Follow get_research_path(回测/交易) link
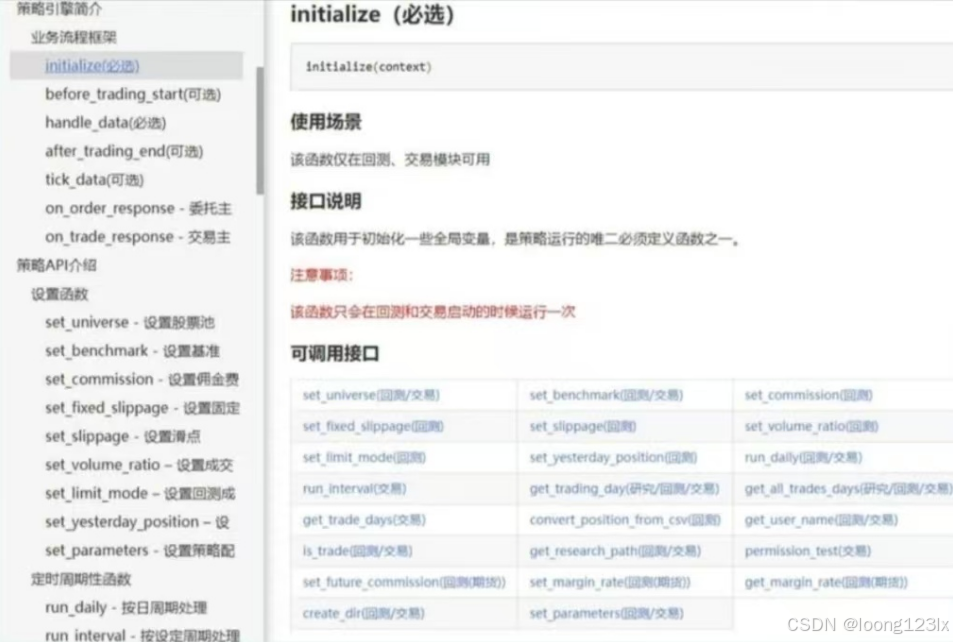The width and height of the screenshot is (953, 642). pos(615,551)
